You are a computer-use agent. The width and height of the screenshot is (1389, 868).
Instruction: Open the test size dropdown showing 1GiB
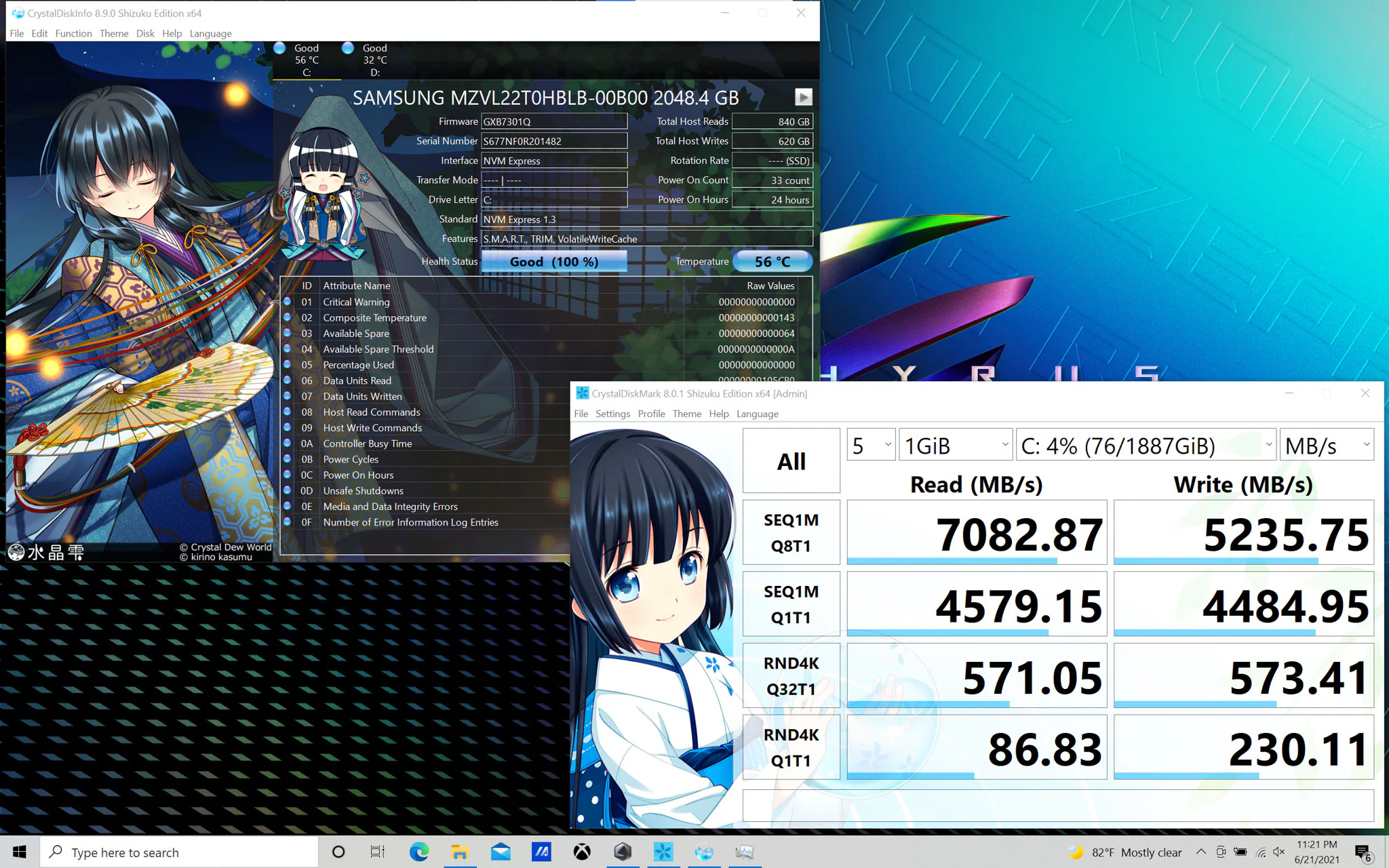[x=956, y=446]
